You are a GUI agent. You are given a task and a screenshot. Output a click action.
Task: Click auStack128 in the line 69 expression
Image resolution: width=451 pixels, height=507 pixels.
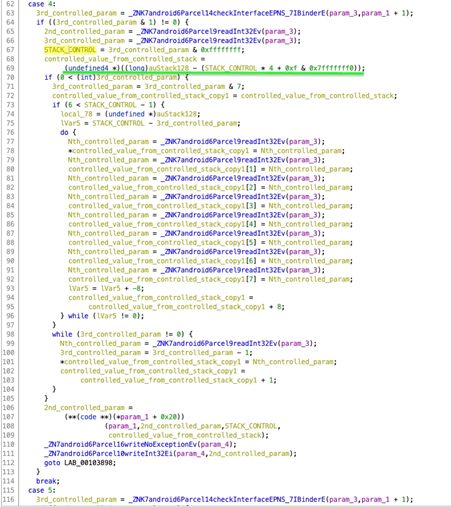point(169,68)
